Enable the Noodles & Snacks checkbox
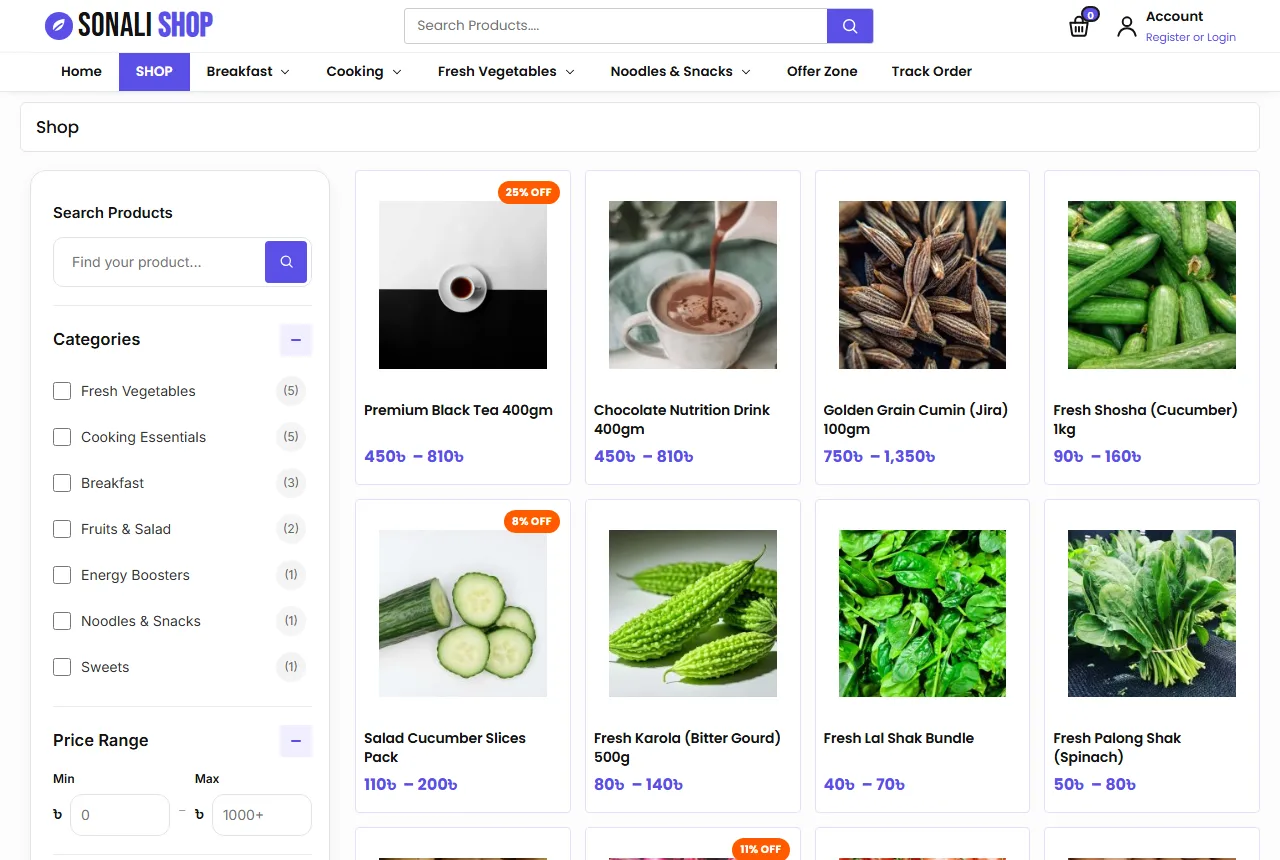 coord(62,621)
